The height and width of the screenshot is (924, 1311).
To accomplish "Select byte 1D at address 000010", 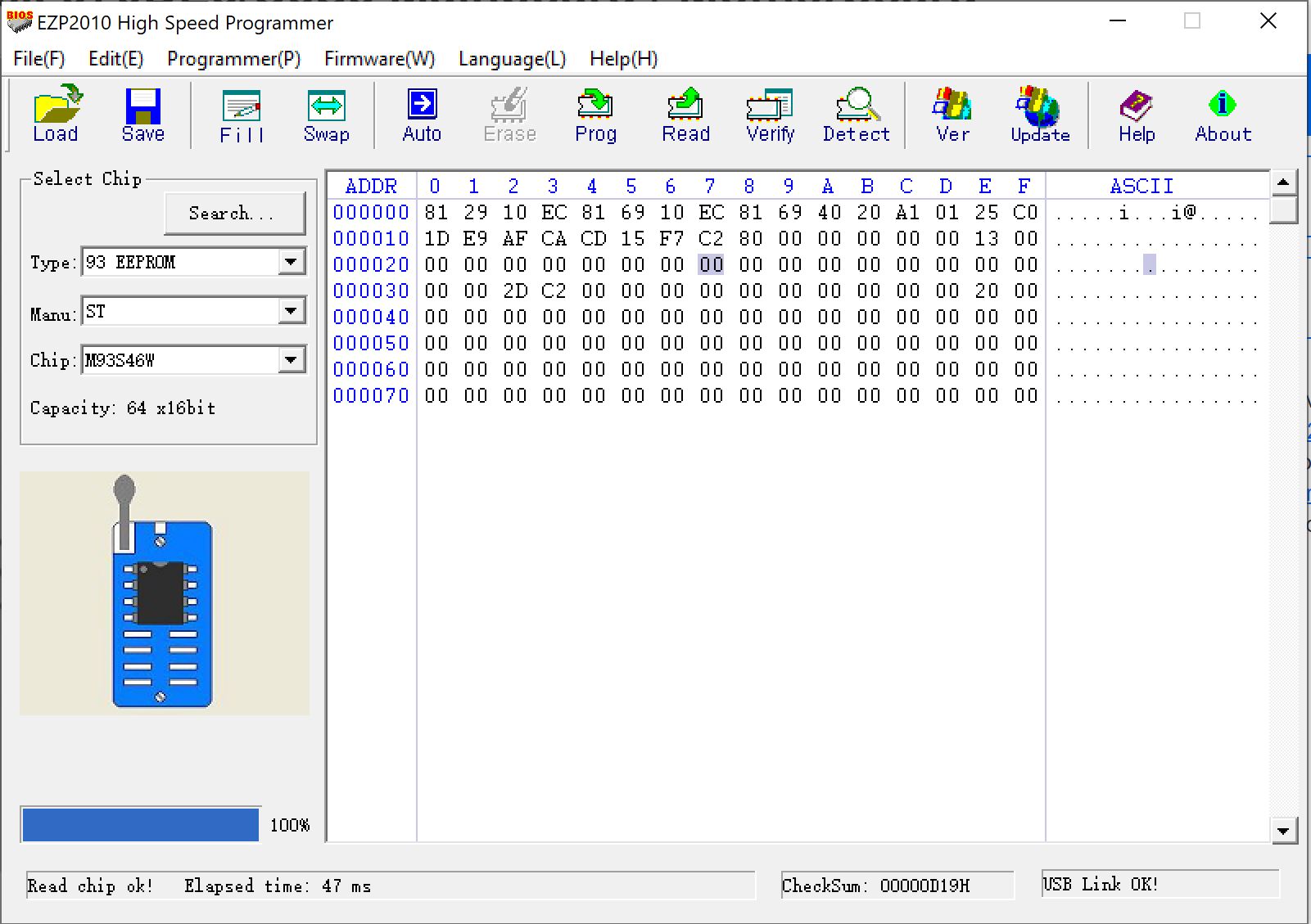I will (x=436, y=238).
